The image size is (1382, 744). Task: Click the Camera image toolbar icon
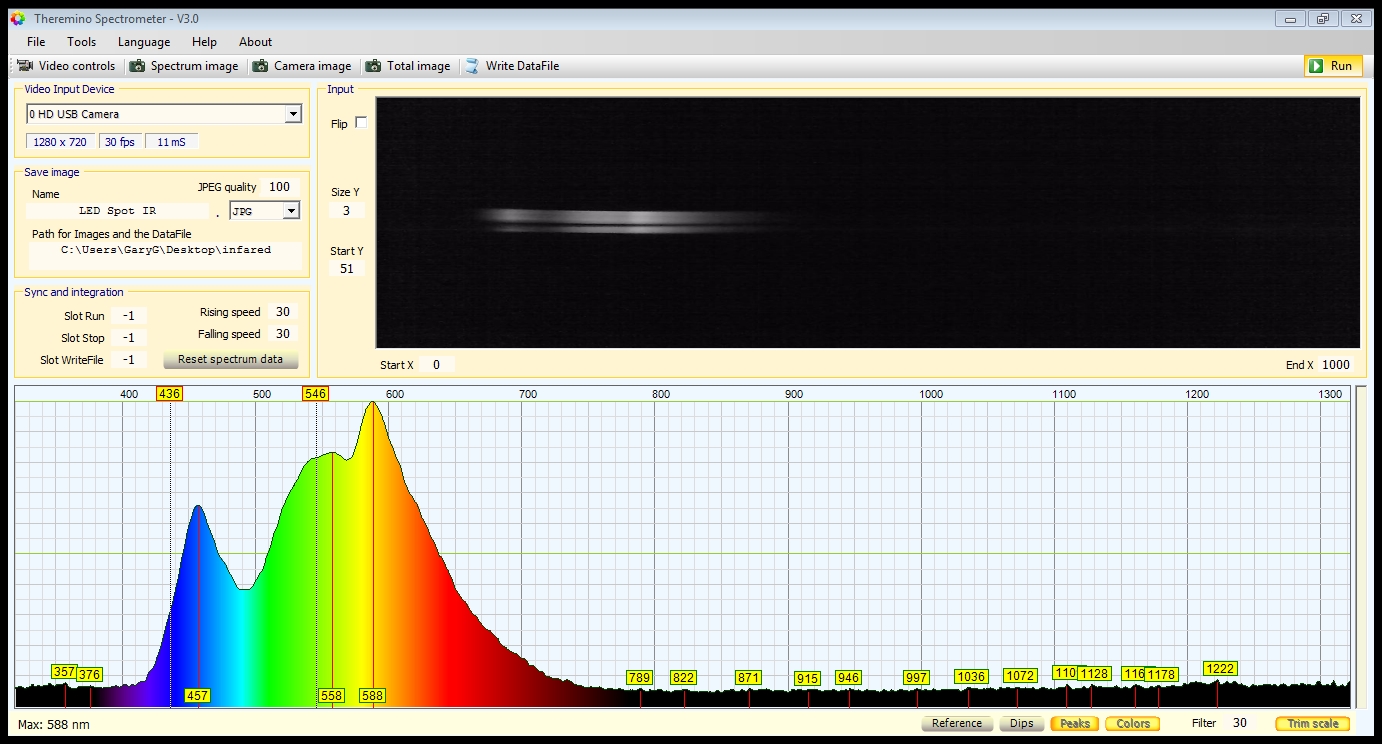pyautogui.click(x=260, y=66)
